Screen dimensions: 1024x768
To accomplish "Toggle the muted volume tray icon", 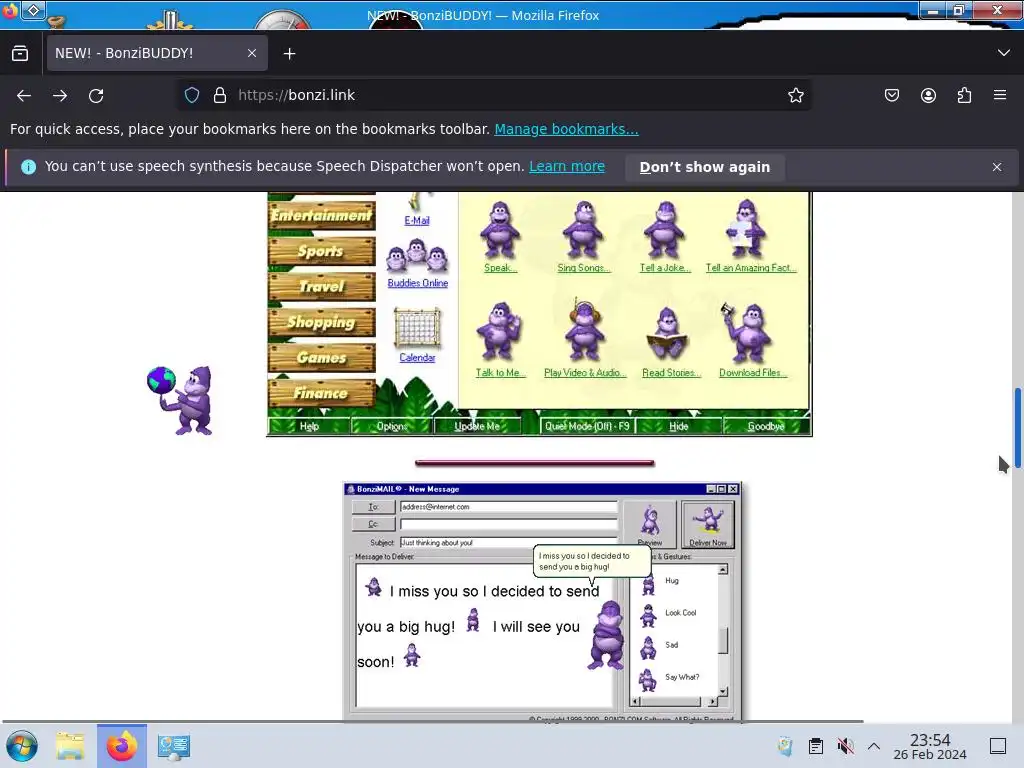I will [x=845, y=746].
